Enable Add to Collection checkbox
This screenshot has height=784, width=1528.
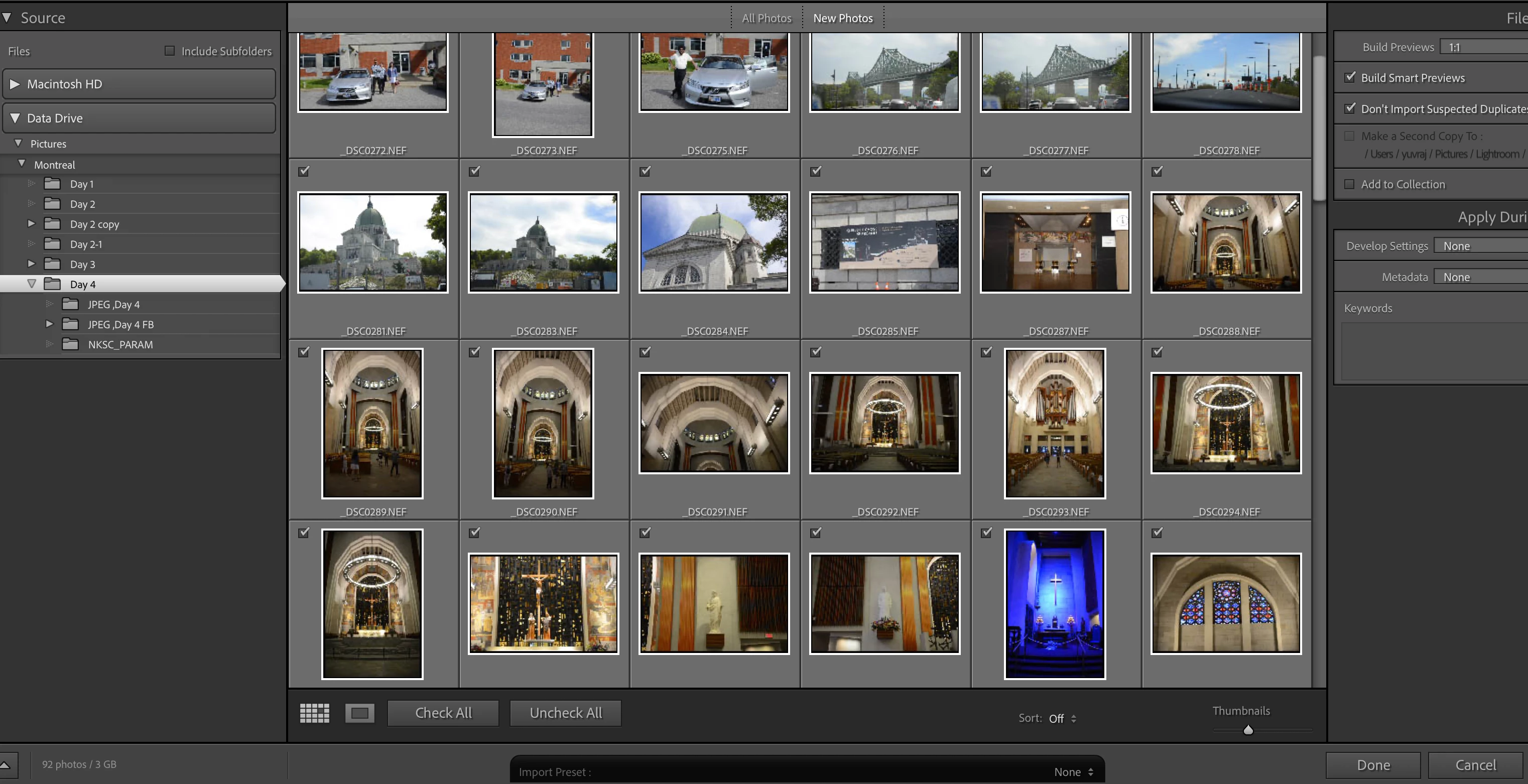click(1349, 184)
